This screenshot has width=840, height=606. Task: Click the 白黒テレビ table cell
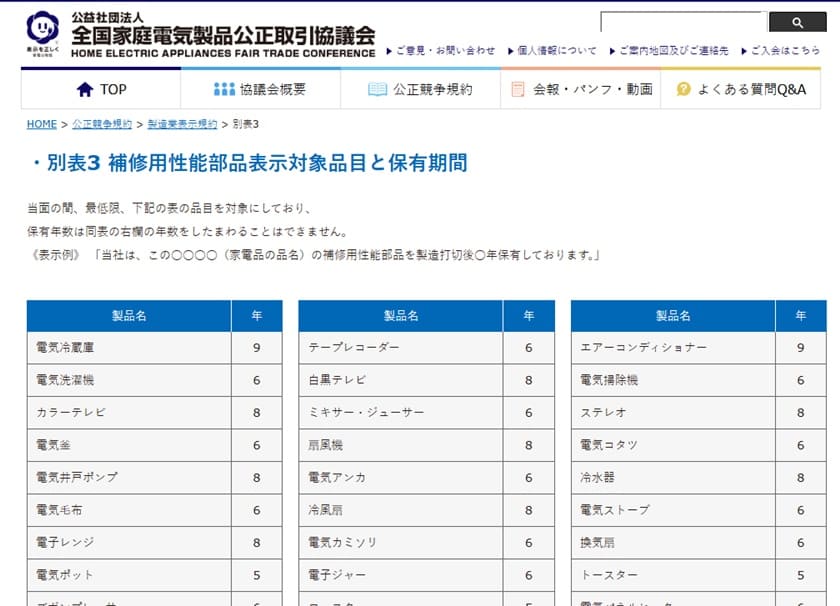(x=401, y=380)
